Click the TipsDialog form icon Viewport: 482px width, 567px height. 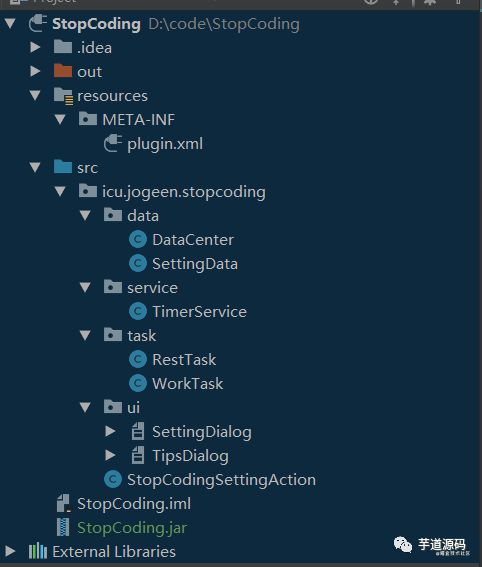138,455
